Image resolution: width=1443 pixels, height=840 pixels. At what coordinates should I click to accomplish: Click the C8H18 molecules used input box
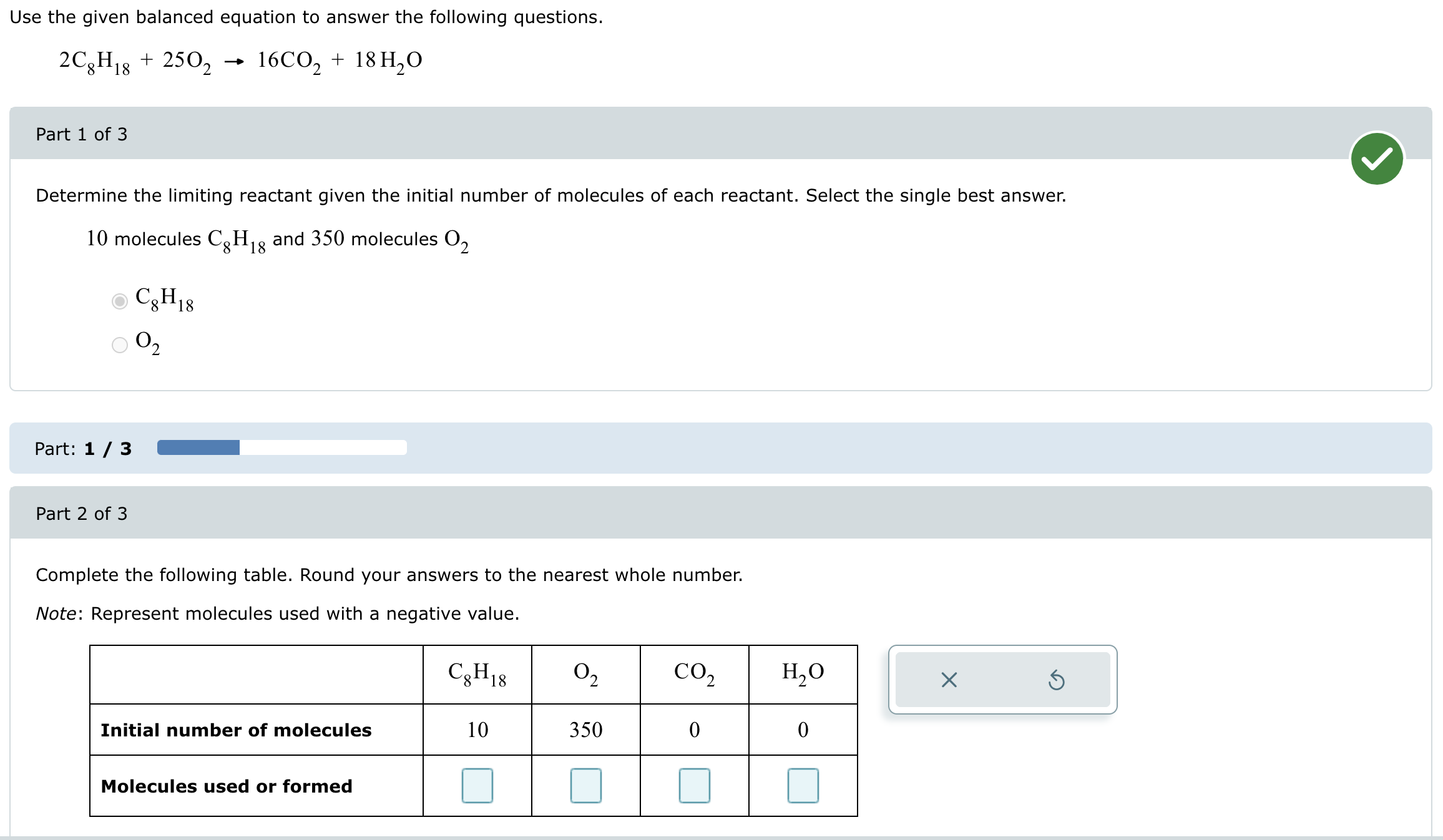[477, 786]
